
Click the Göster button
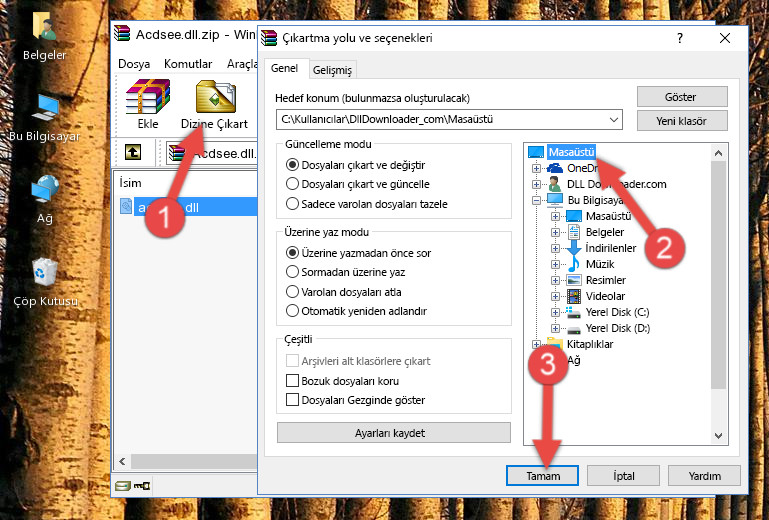[682, 97]
